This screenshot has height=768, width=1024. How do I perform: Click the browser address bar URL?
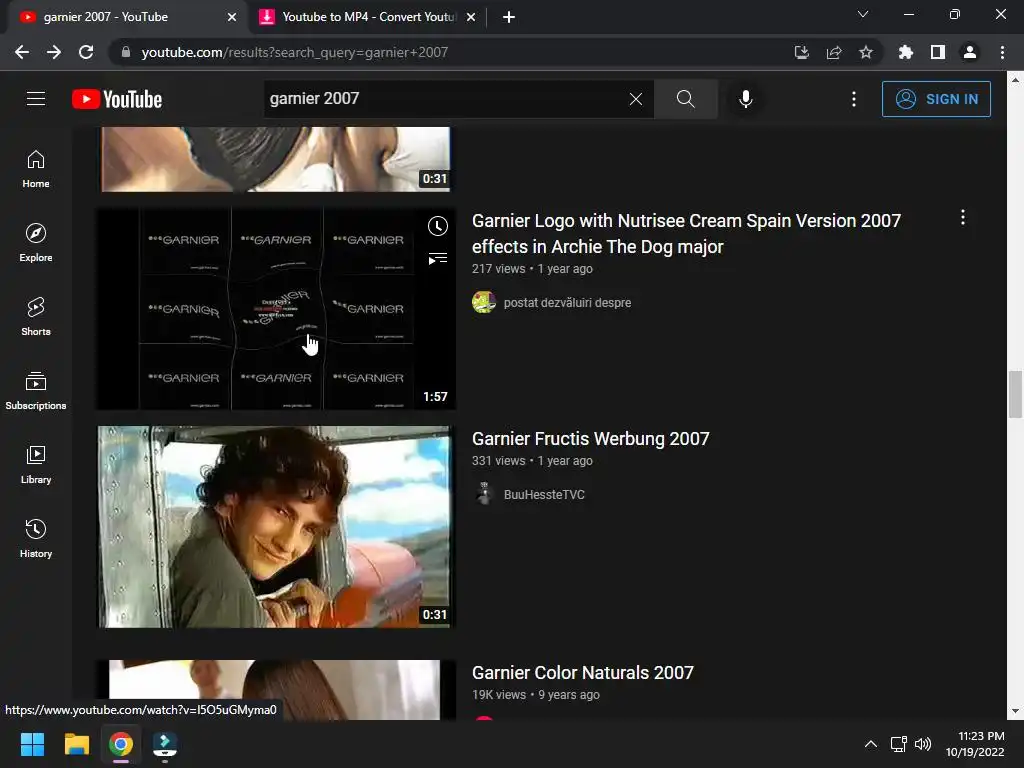(x=295, y=52)
